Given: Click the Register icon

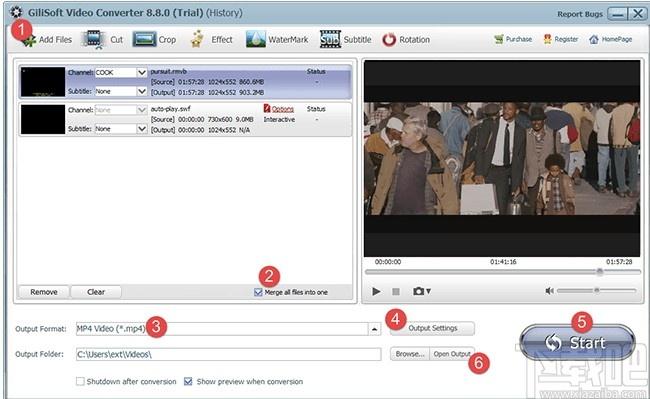Looking at the screenshot, I should 547,39.
